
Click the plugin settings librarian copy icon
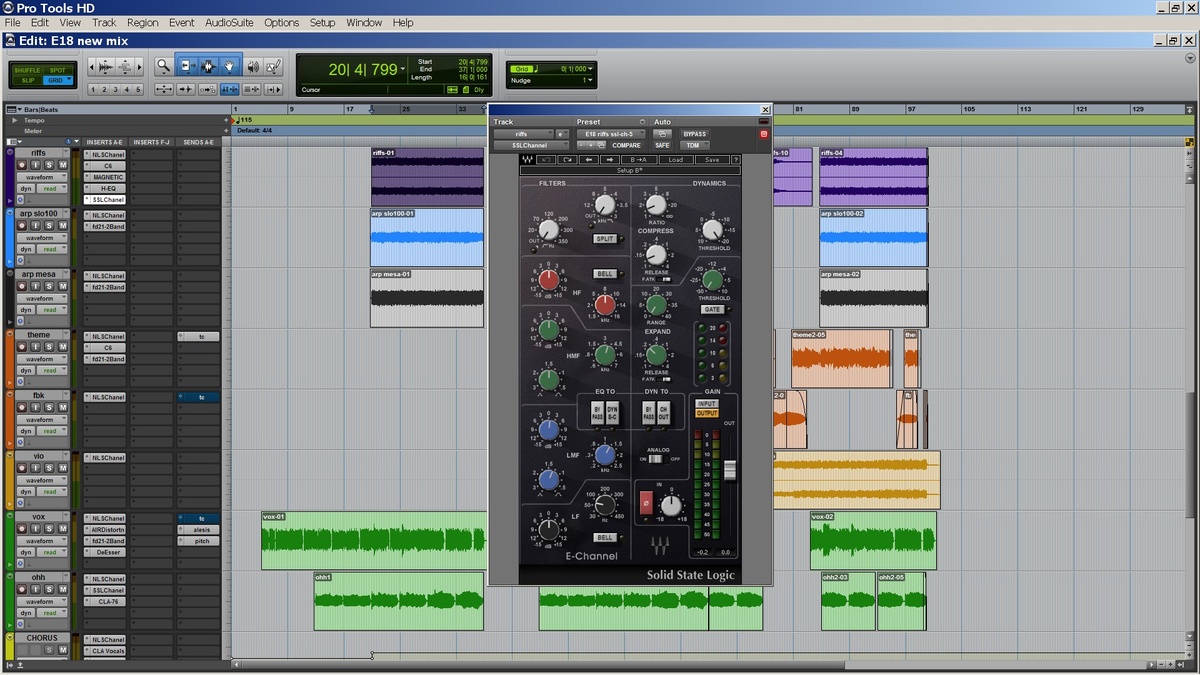point(603,145)
